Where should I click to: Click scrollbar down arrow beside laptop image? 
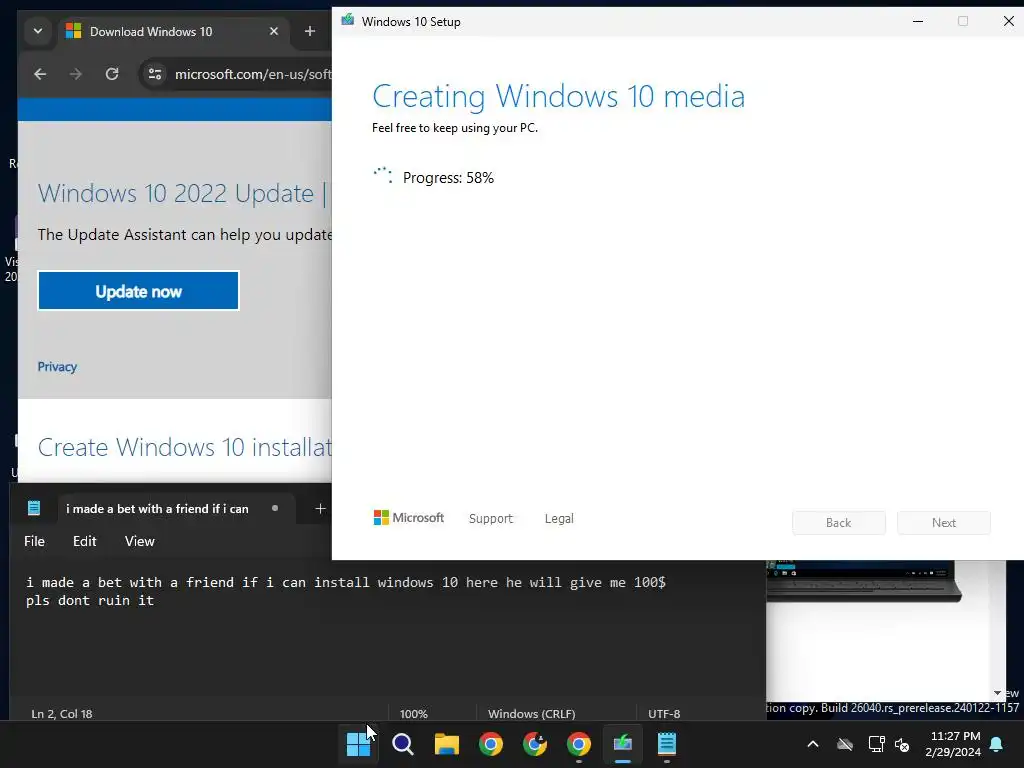tap(997, 692)
